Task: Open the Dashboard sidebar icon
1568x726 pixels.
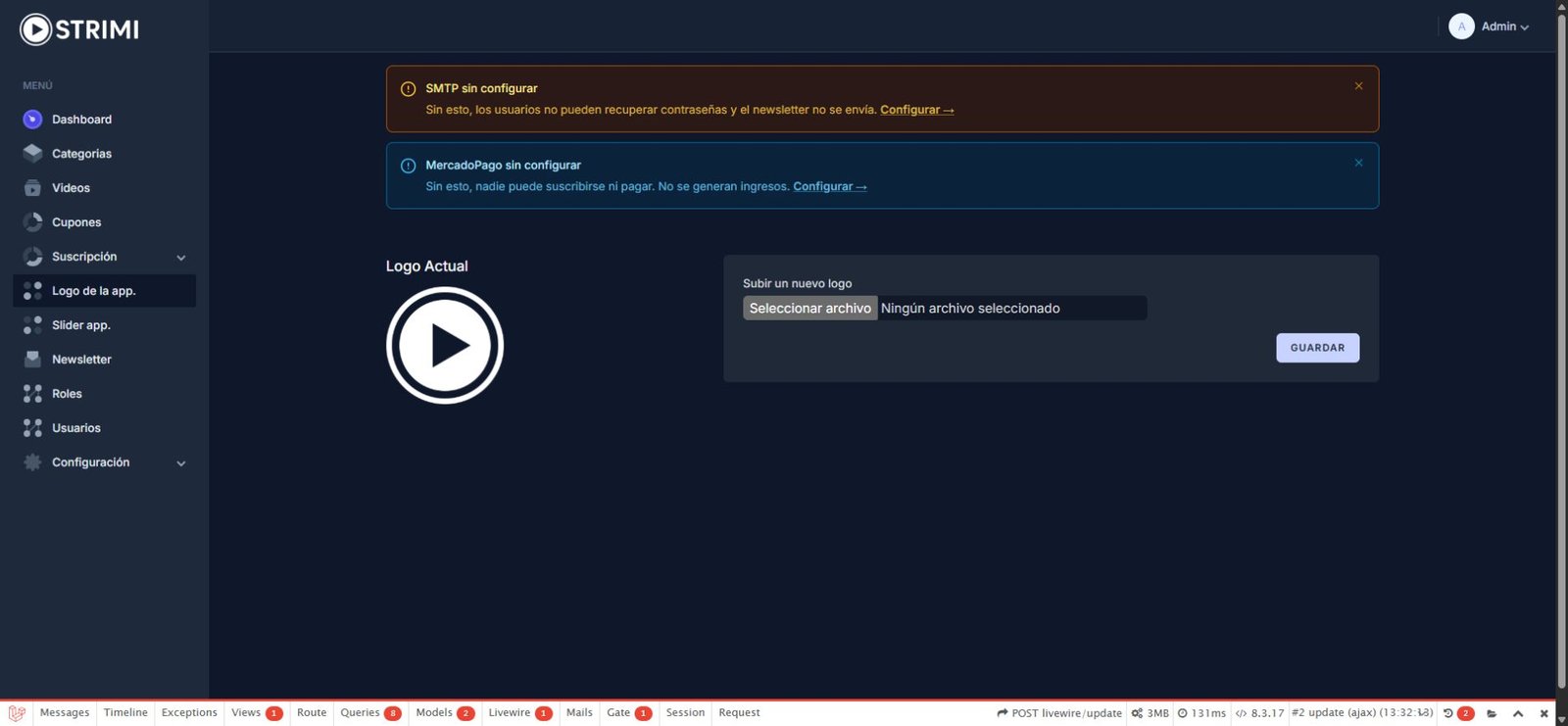Action: pos(32,120)
